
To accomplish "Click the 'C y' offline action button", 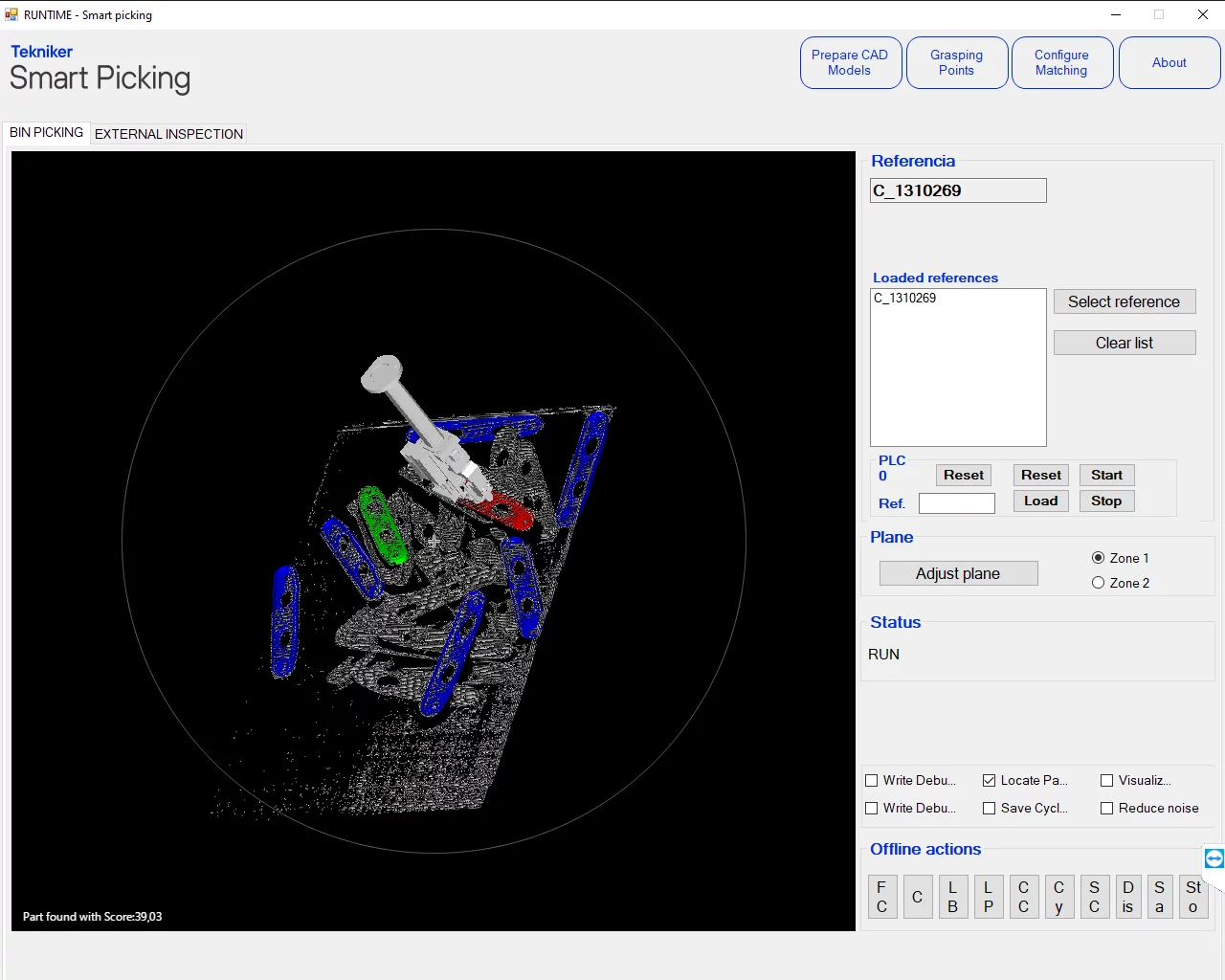I will click(x=1058, y=897).
